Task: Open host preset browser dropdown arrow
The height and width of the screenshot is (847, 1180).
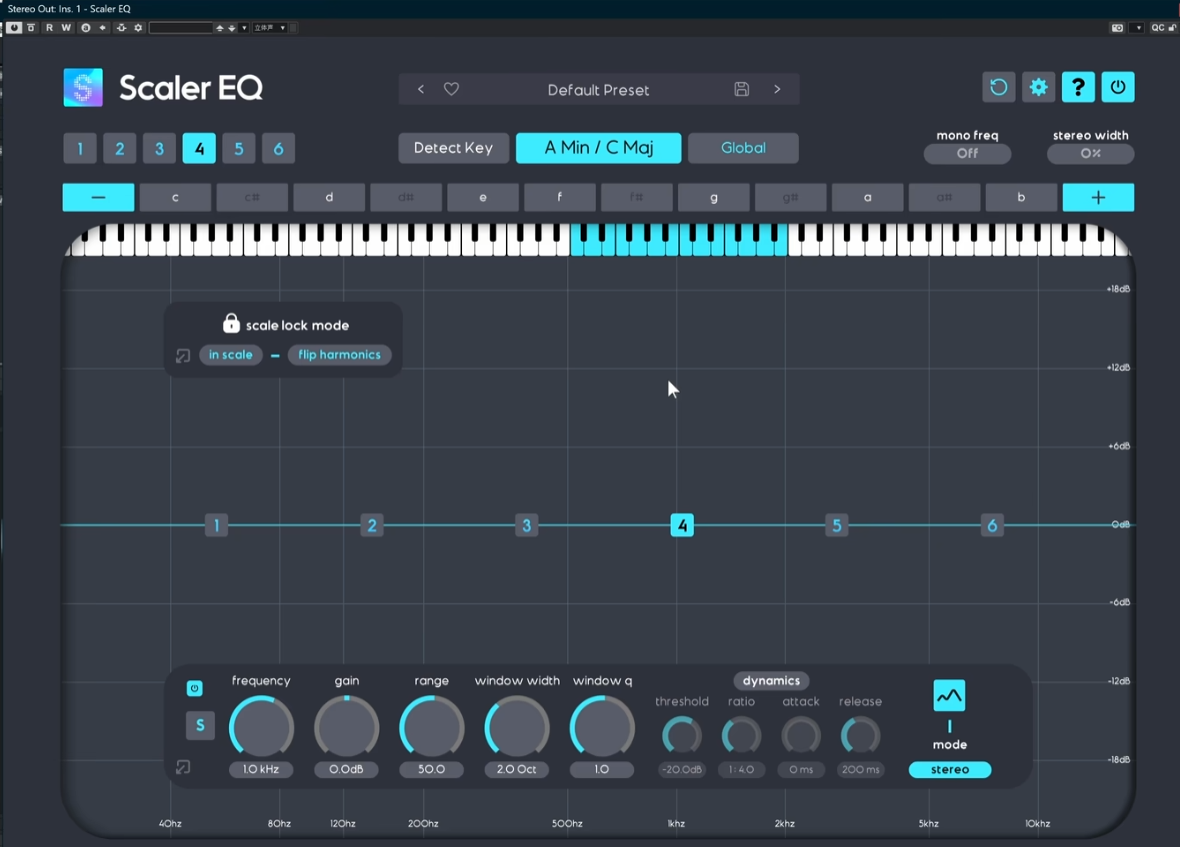Action: click(244, 28)
